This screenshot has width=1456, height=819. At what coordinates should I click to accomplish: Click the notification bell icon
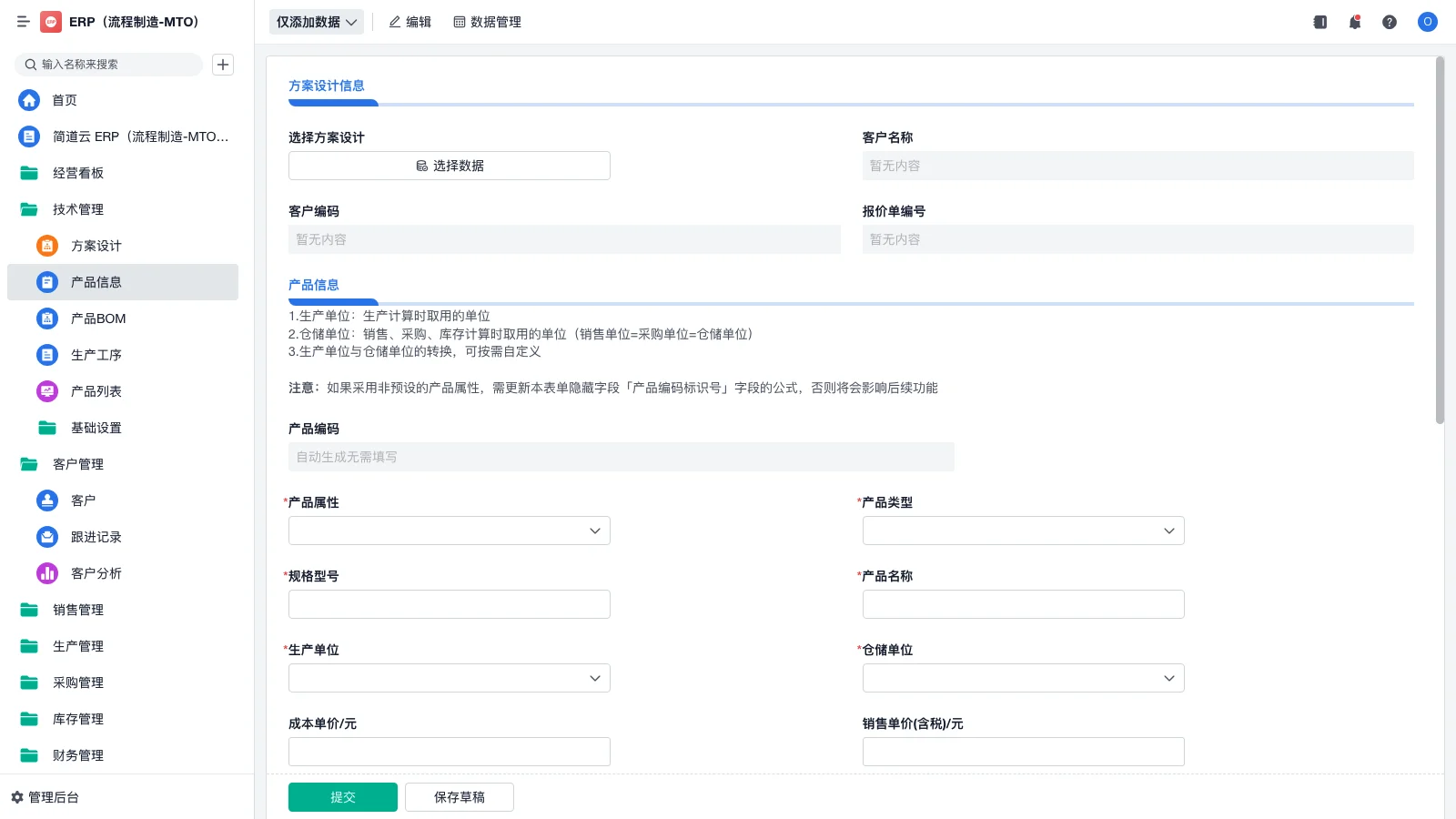click(1354, 22)
